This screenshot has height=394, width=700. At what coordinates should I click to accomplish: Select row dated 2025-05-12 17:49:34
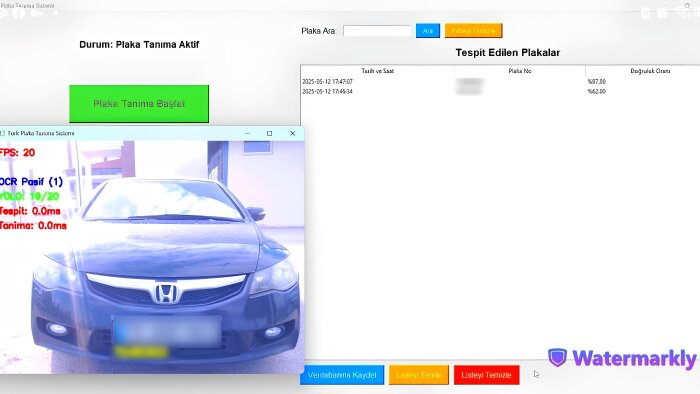500,91
